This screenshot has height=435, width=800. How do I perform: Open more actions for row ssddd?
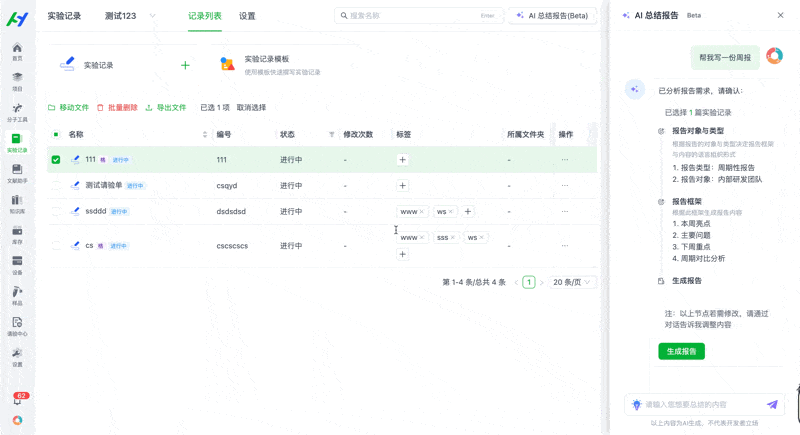click(565, 211)
